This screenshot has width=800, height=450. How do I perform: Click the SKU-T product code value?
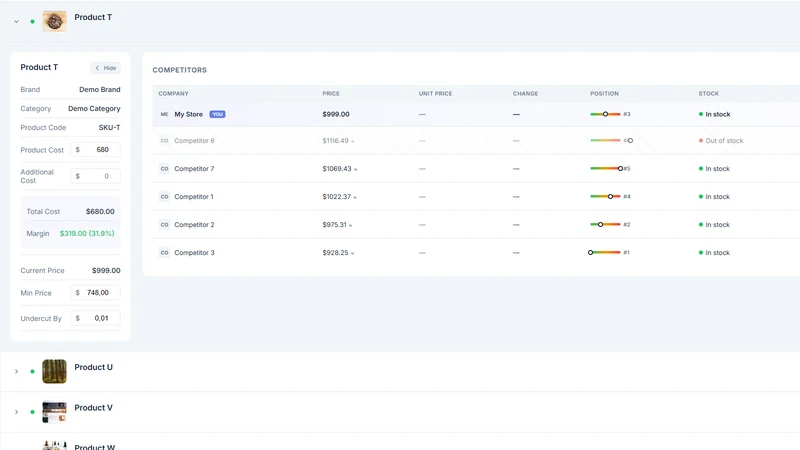(x=109, y=128)
